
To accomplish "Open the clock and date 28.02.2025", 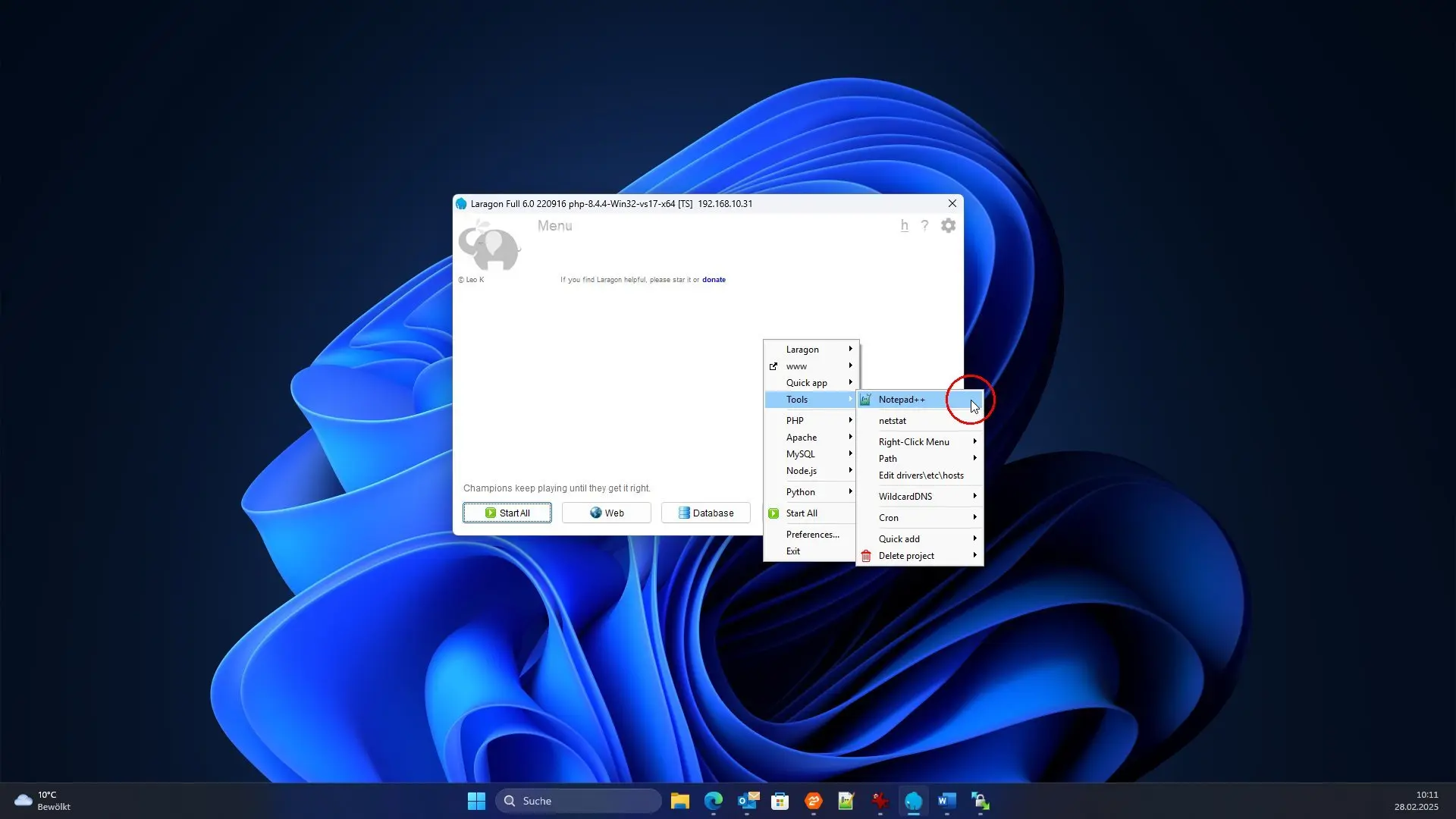I will click(x=1416, y=801).
